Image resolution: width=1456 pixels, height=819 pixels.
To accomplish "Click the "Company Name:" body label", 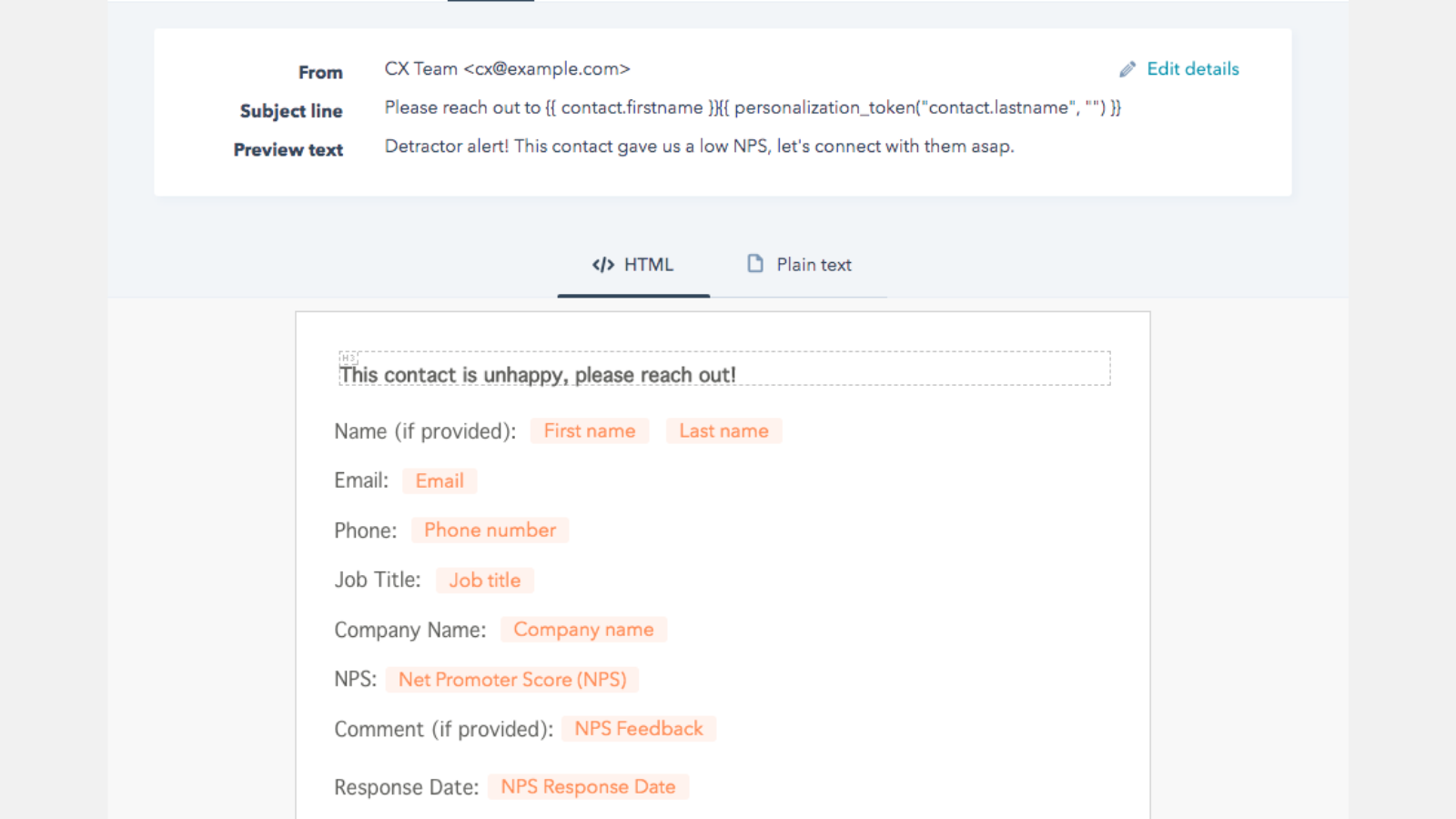I will tap(409, 630).
